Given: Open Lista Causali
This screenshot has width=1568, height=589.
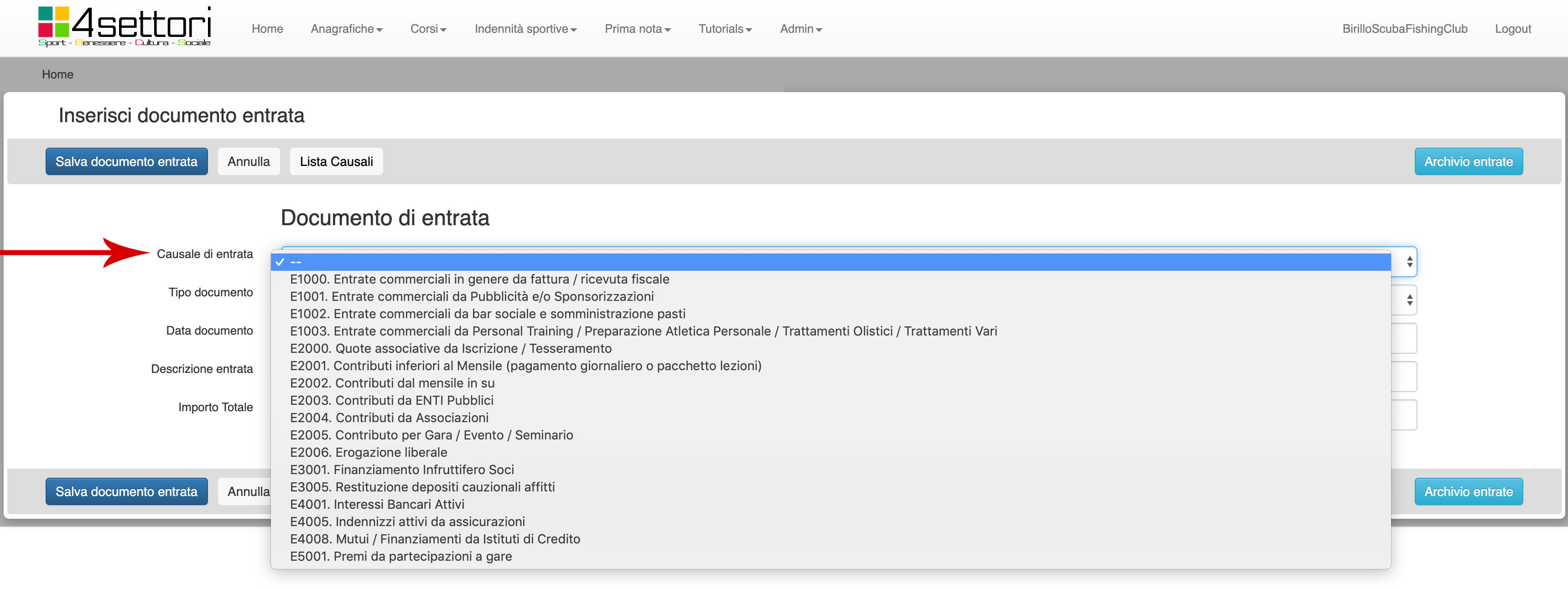Looking at the screenshot, I should (336, 162).
